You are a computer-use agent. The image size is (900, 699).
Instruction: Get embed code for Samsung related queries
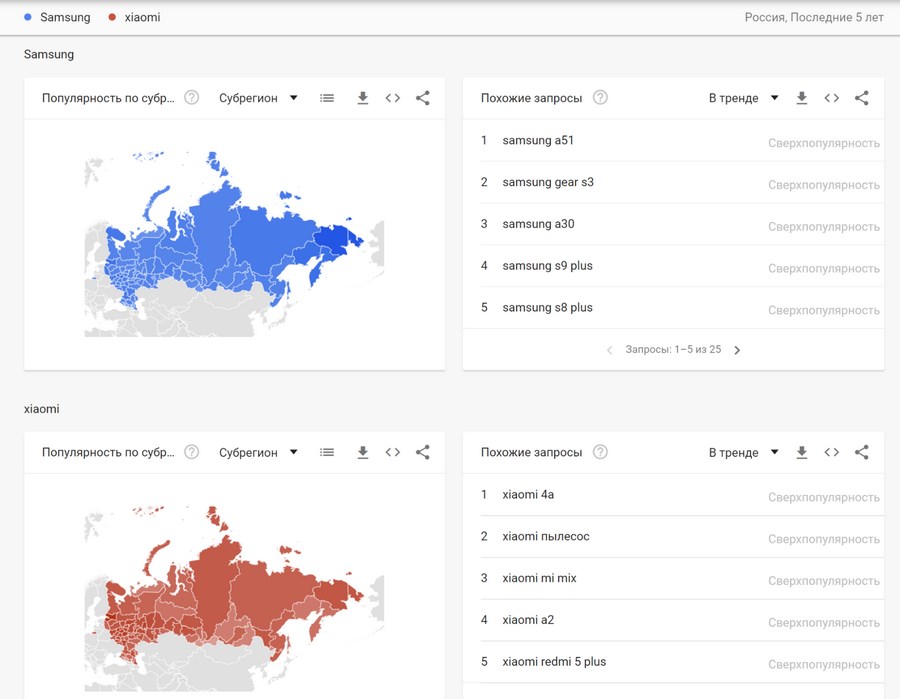(832, 98)
